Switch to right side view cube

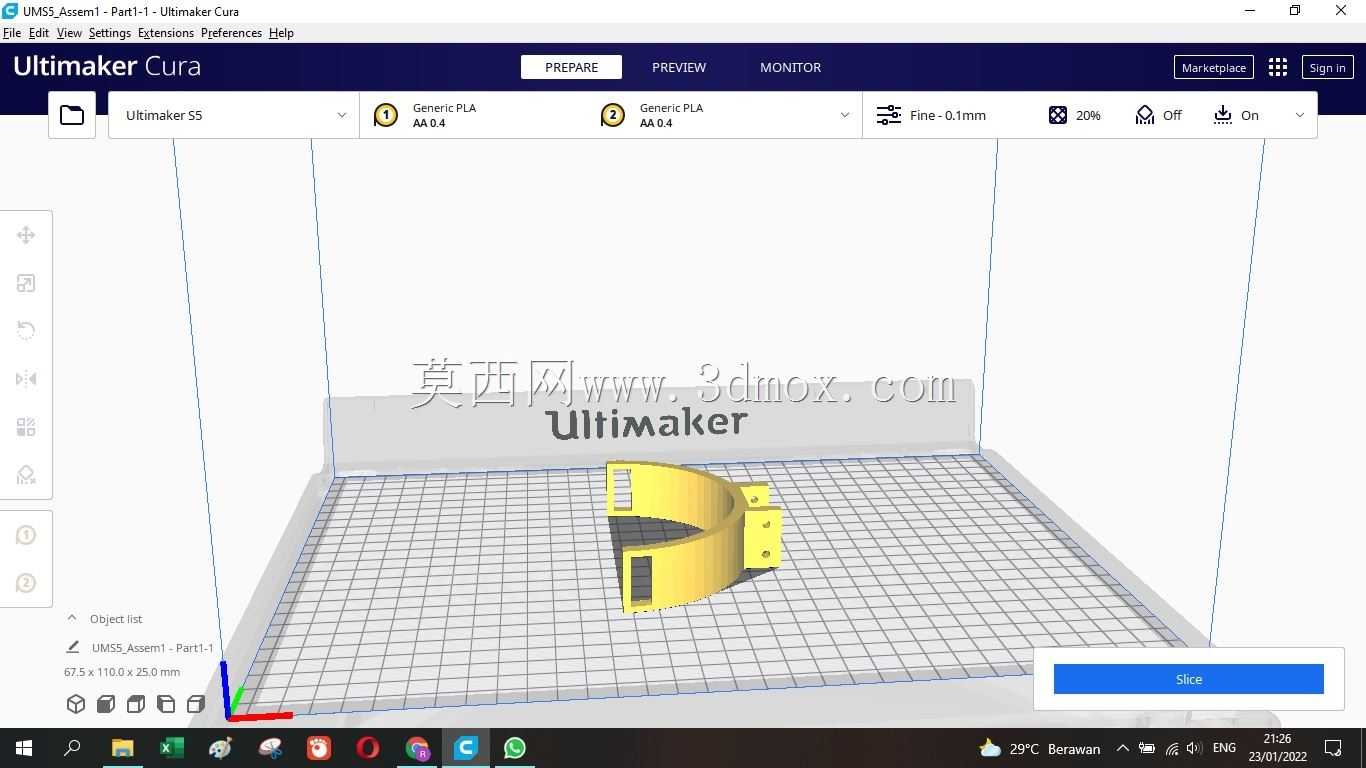(196, 704)
